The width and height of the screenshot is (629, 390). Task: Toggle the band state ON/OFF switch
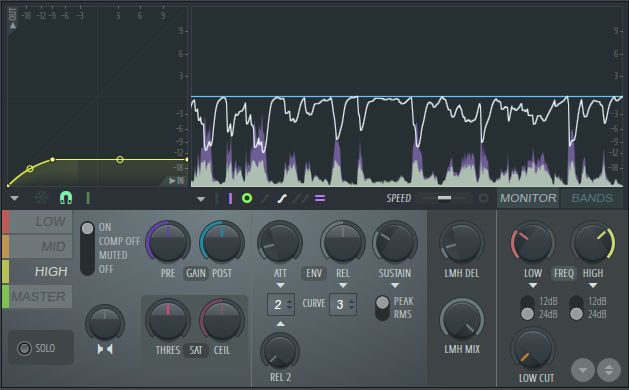[87, 248]
